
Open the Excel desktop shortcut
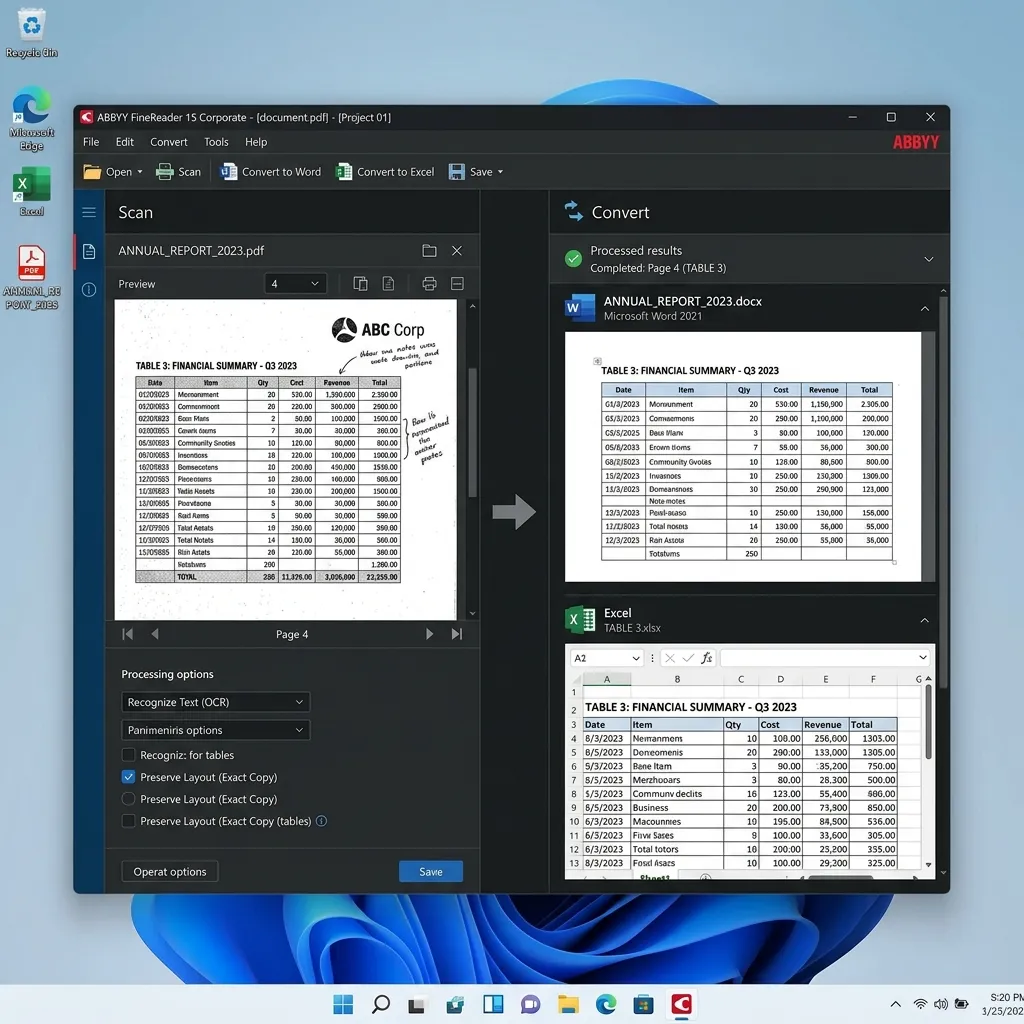pos(31,191)
